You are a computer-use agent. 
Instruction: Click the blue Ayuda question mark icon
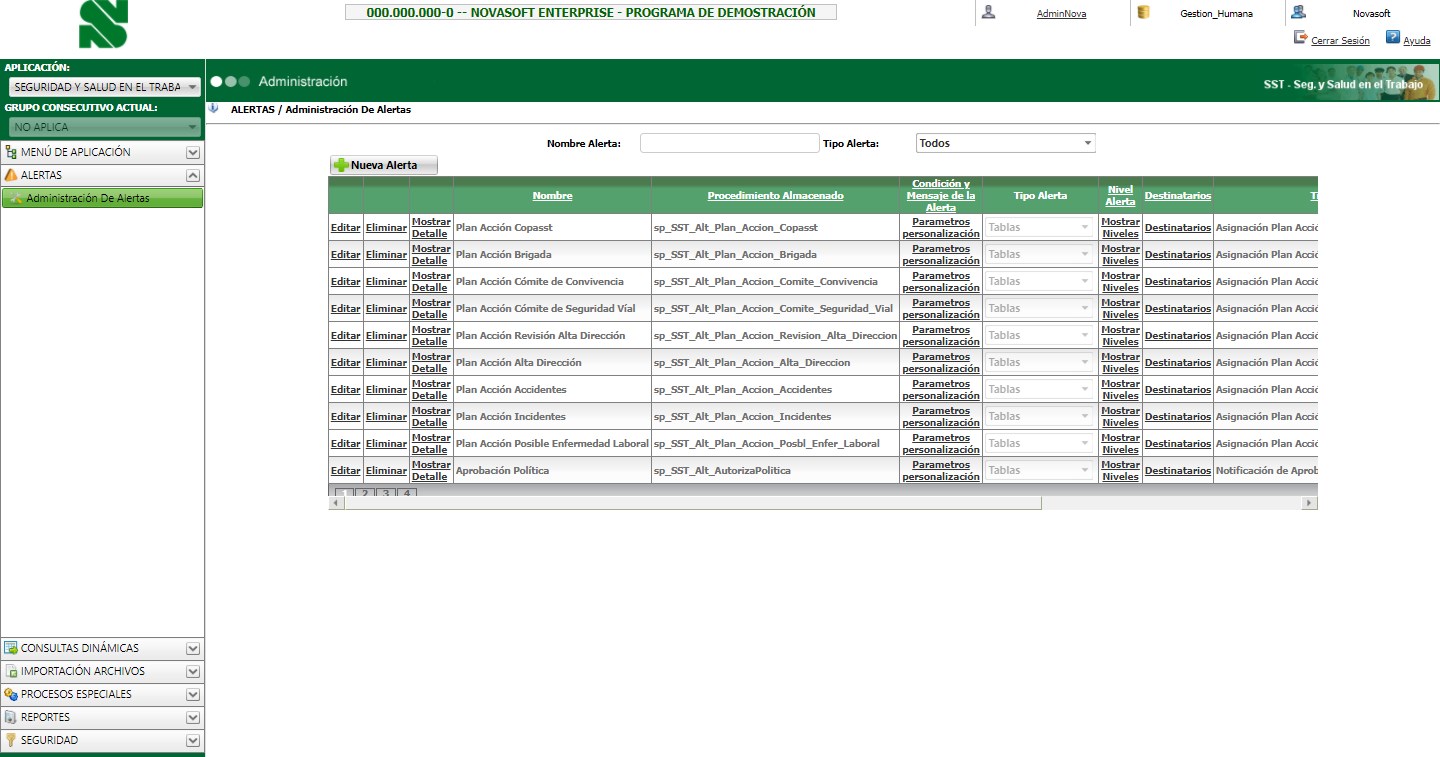coord(1393,38)
